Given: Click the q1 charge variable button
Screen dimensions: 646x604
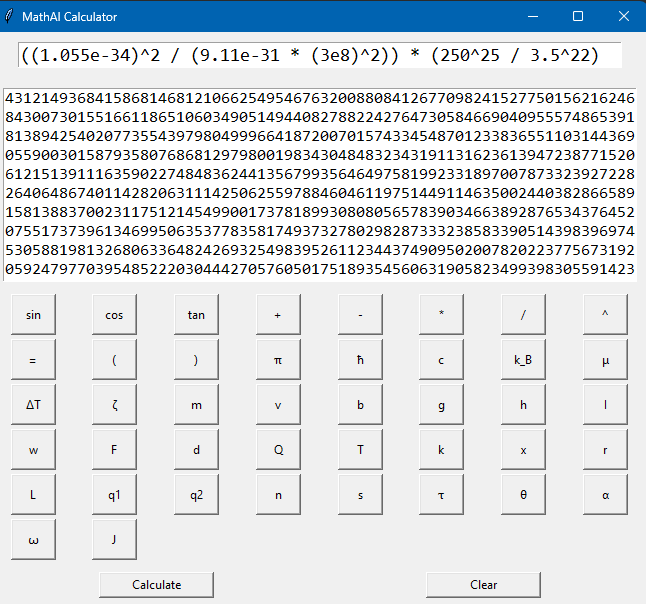Looking at the screenshot, I should pos(115,495).
